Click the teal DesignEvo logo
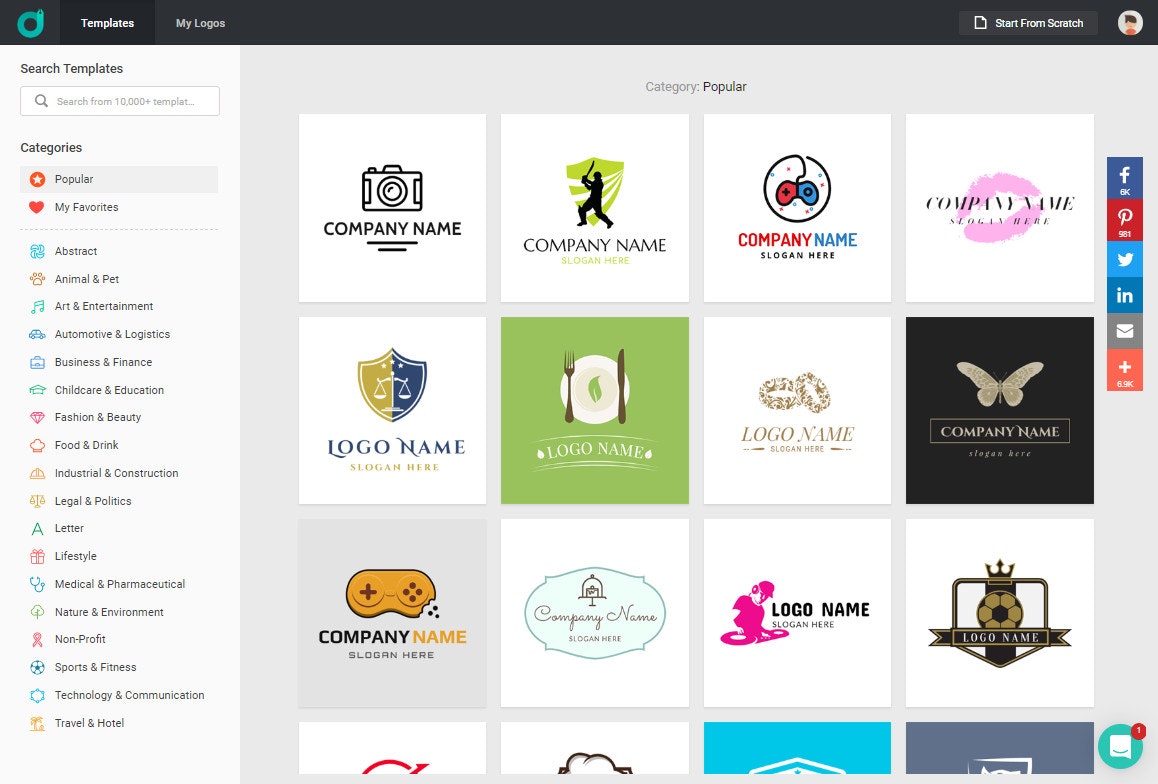Screen dimensions: 1158x784 [28, 22]
